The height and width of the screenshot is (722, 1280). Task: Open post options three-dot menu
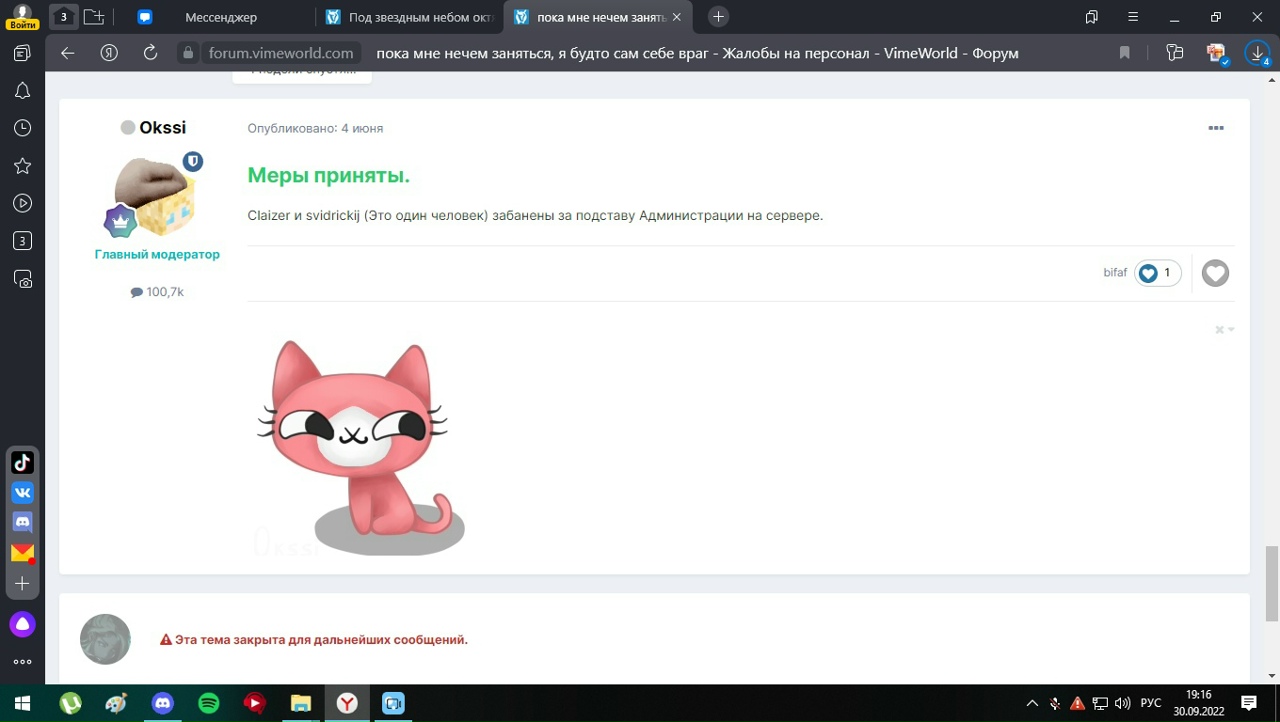pos(1216,128)
